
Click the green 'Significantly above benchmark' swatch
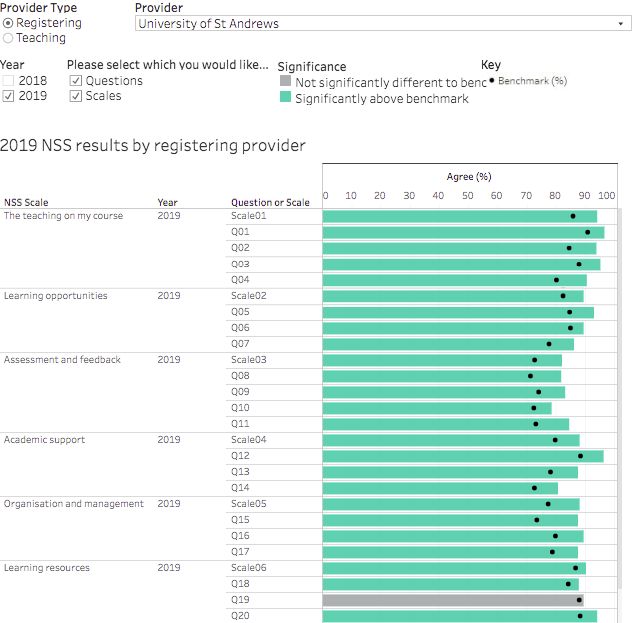(x=285, y=99)
